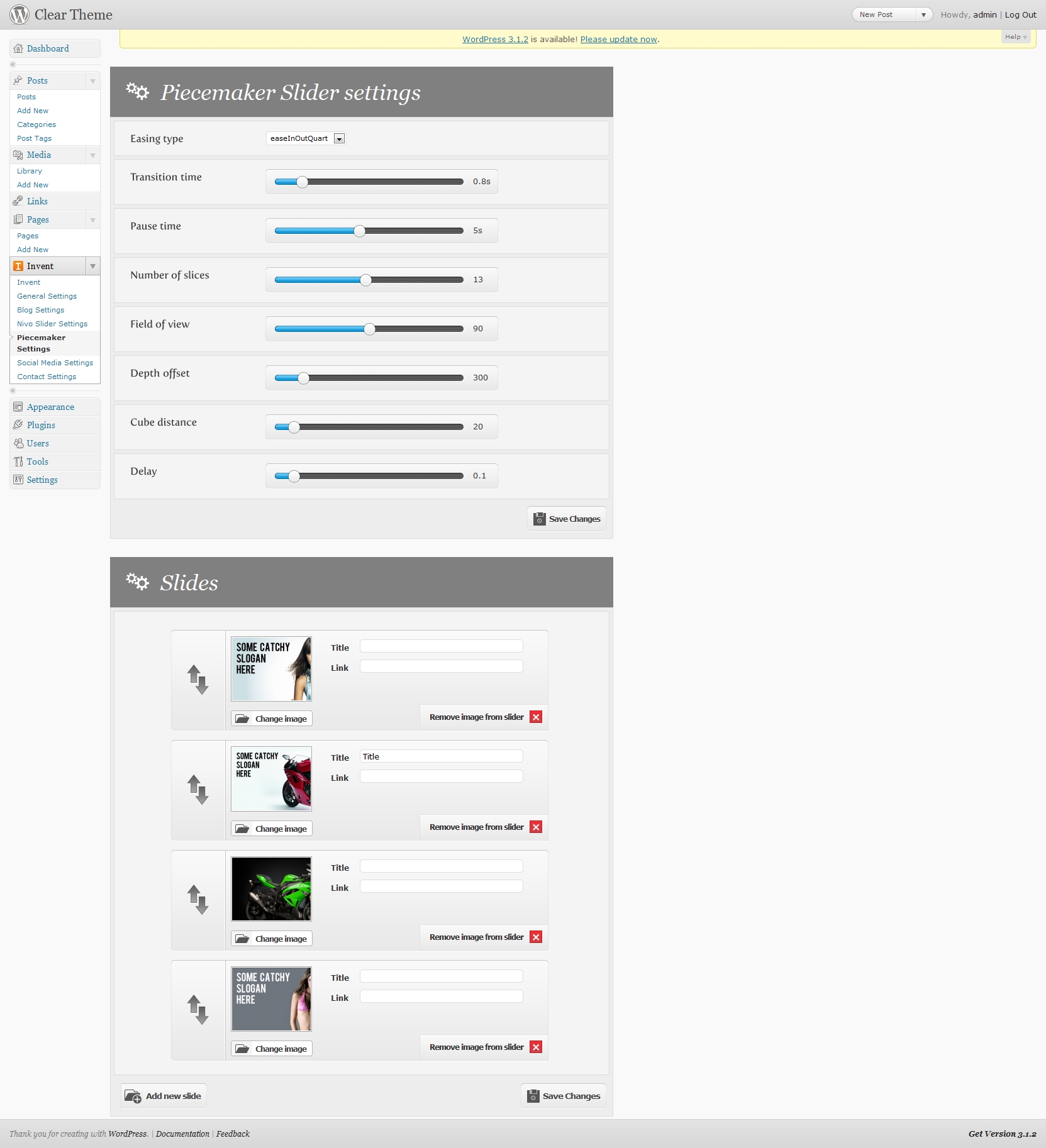Go to Social Media Settings
The width and height of the screenshot is (1046, 1148).
(x=55, y=363)
